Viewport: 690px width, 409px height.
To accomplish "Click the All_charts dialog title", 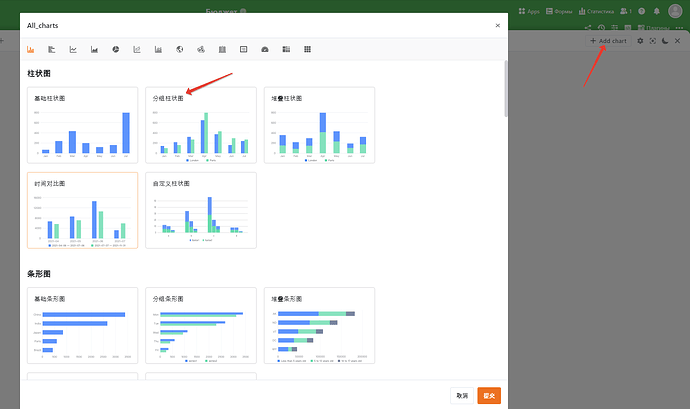I will 42,26.
